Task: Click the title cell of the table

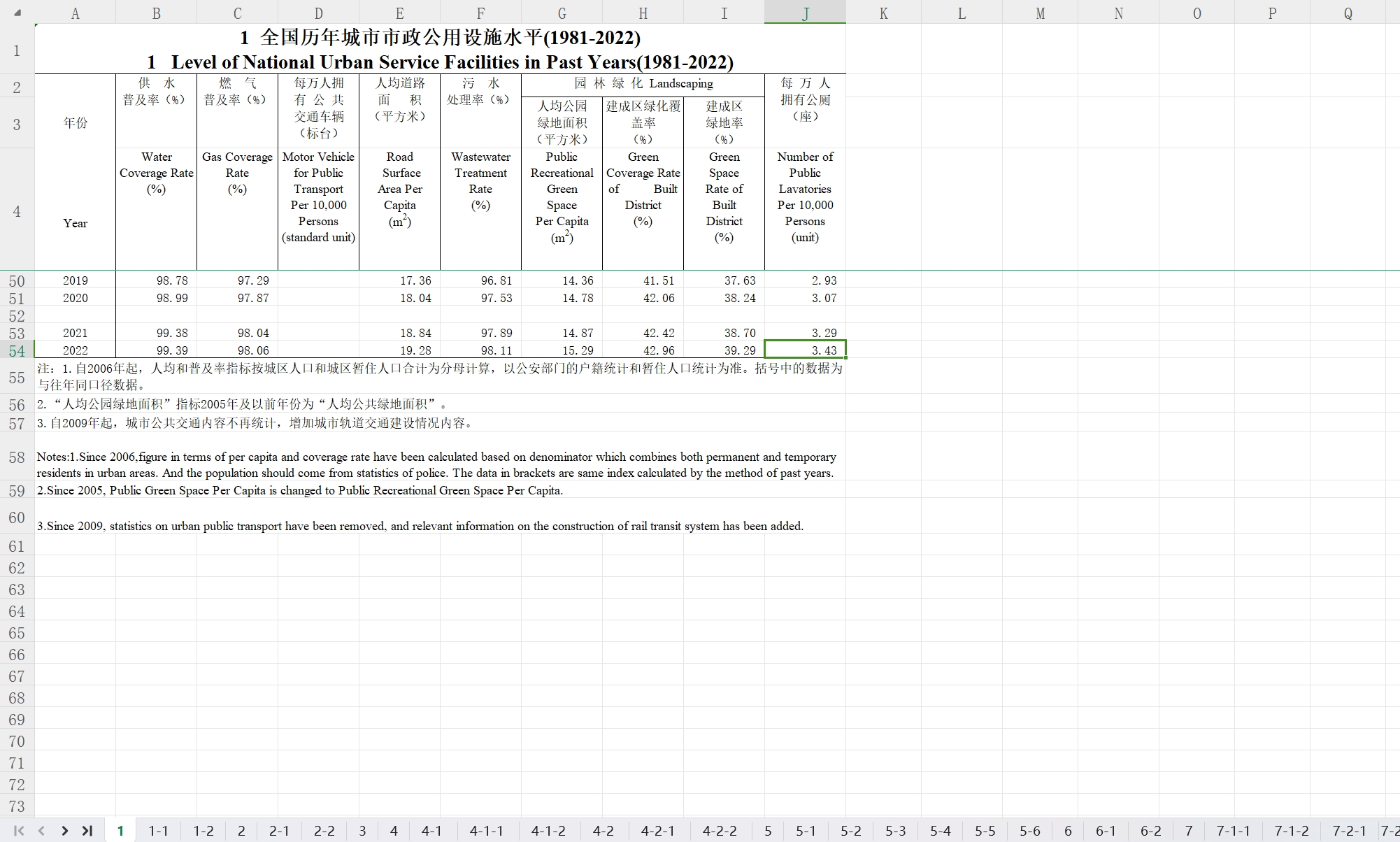Action: point(440,50)
